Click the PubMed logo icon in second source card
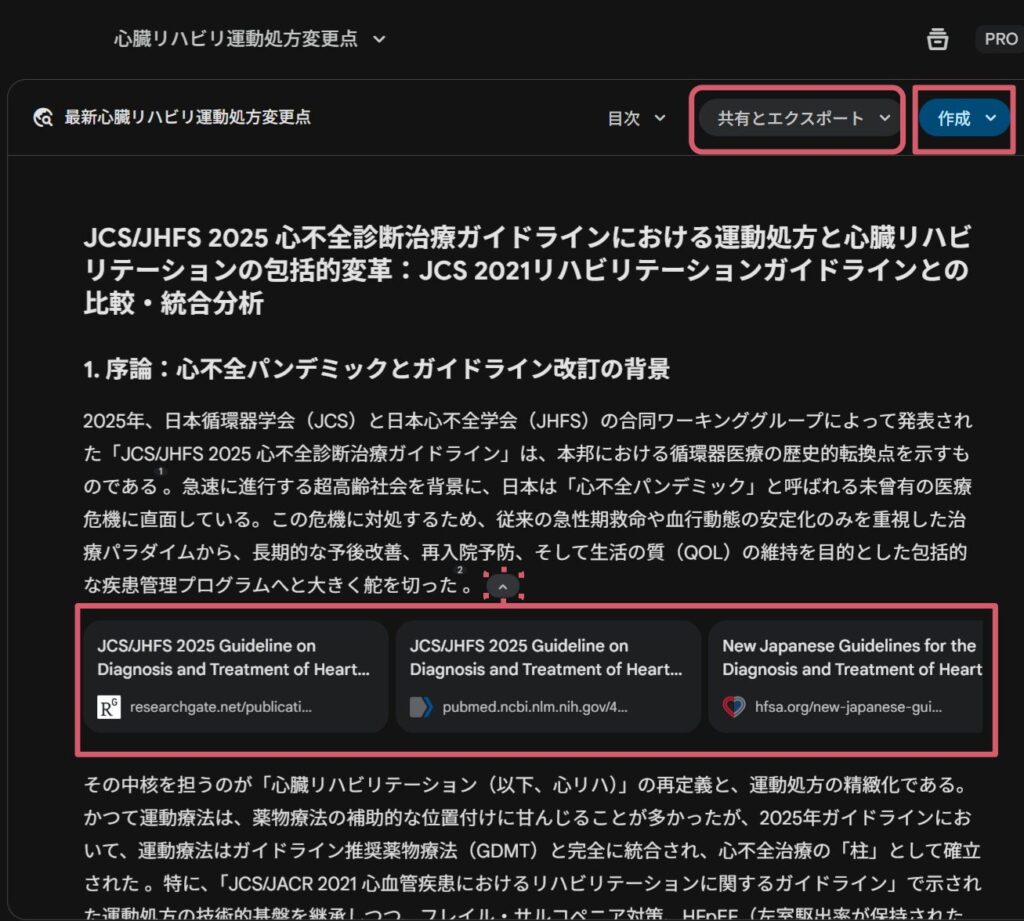 point(421,707)
